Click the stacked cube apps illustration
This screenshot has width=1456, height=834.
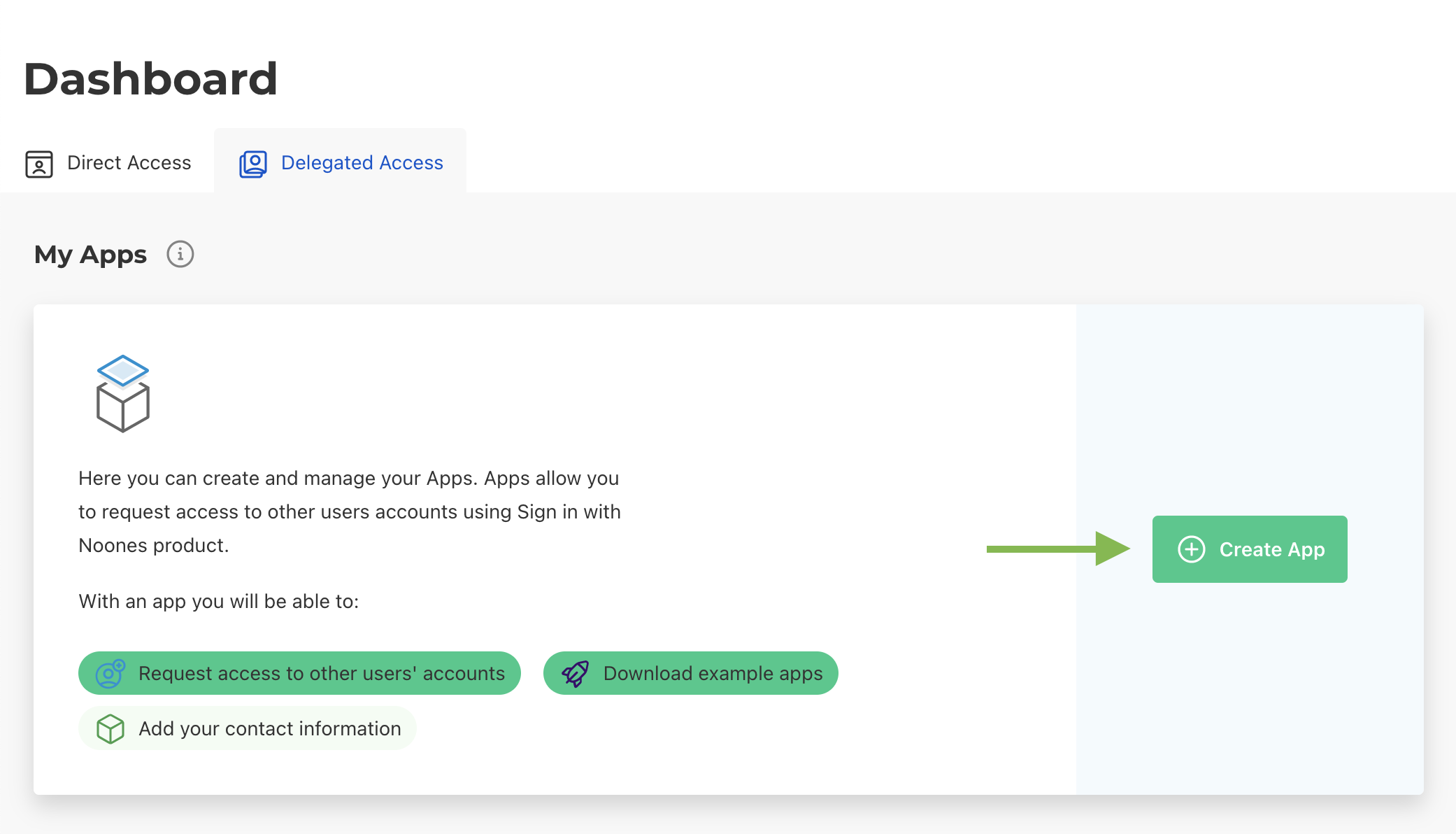point(123,393)
